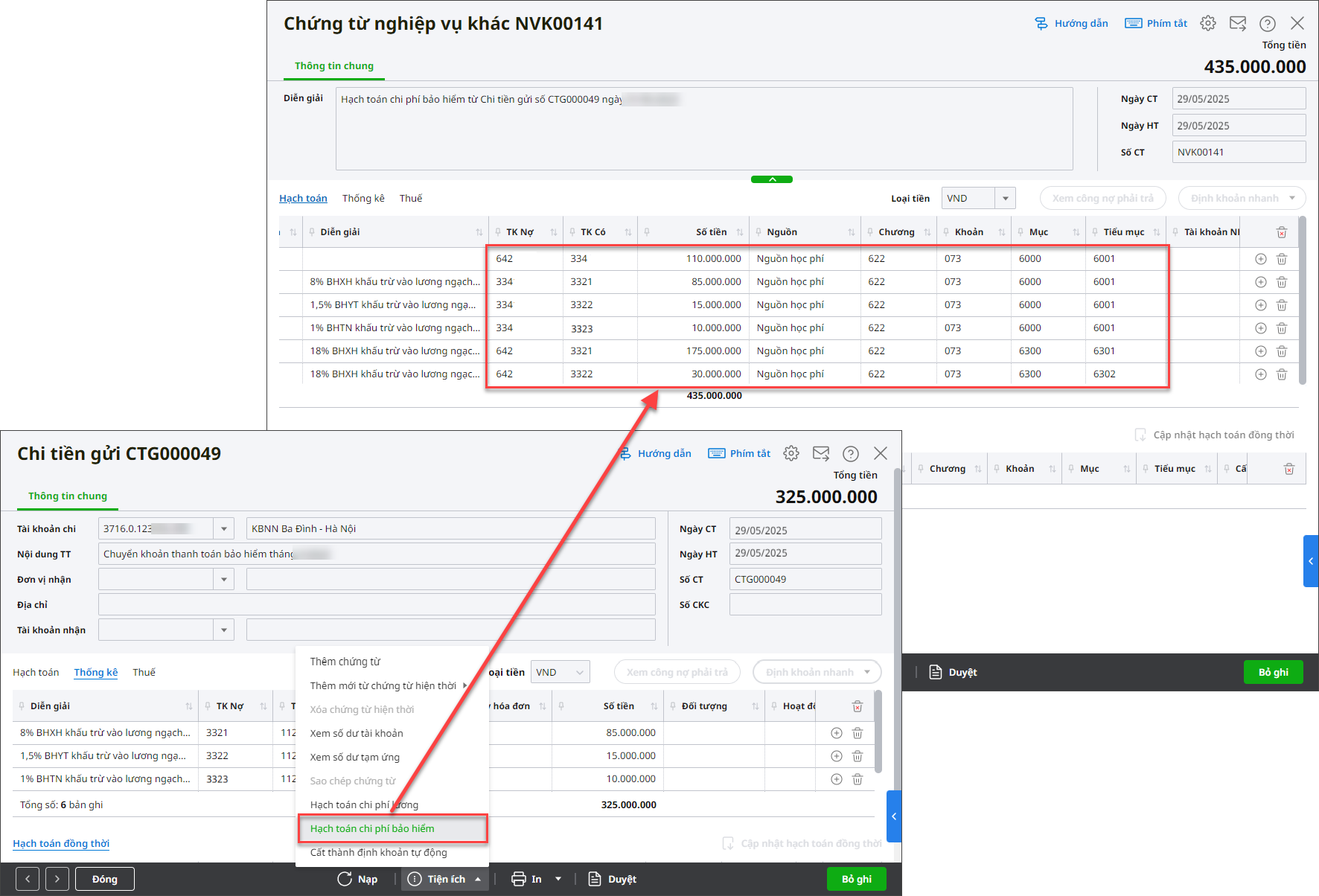Expand the Tài khoản chi dropdown
This screenshot has width=1319, height=896.
point(223,529)
